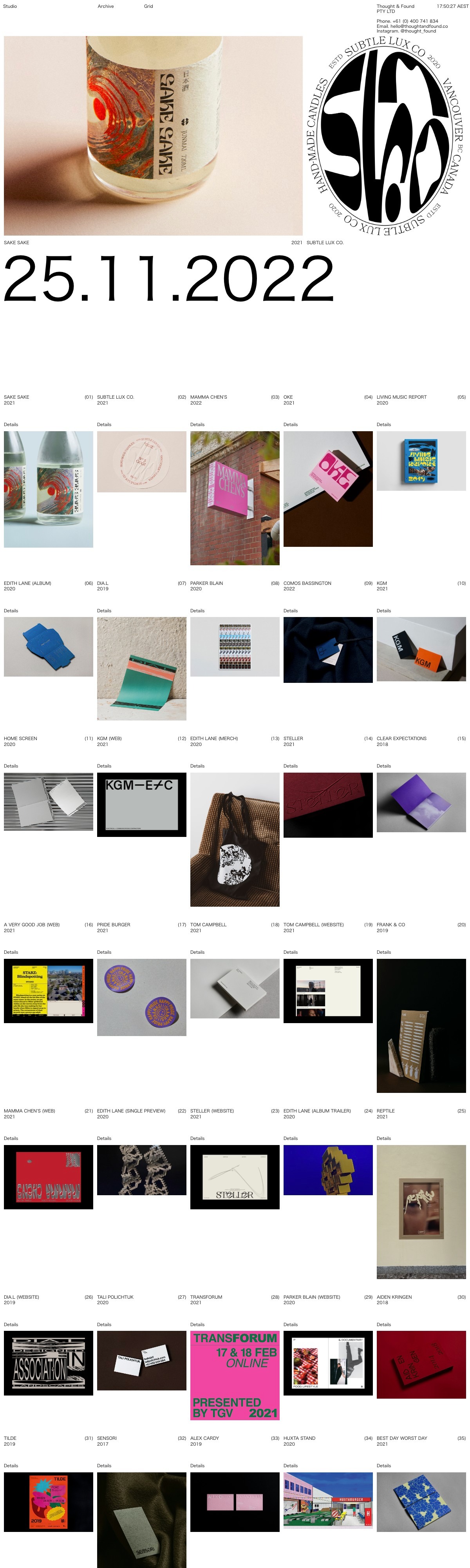
Task: Expand Details under Huxta Stand project
Action: (291, 1466)
